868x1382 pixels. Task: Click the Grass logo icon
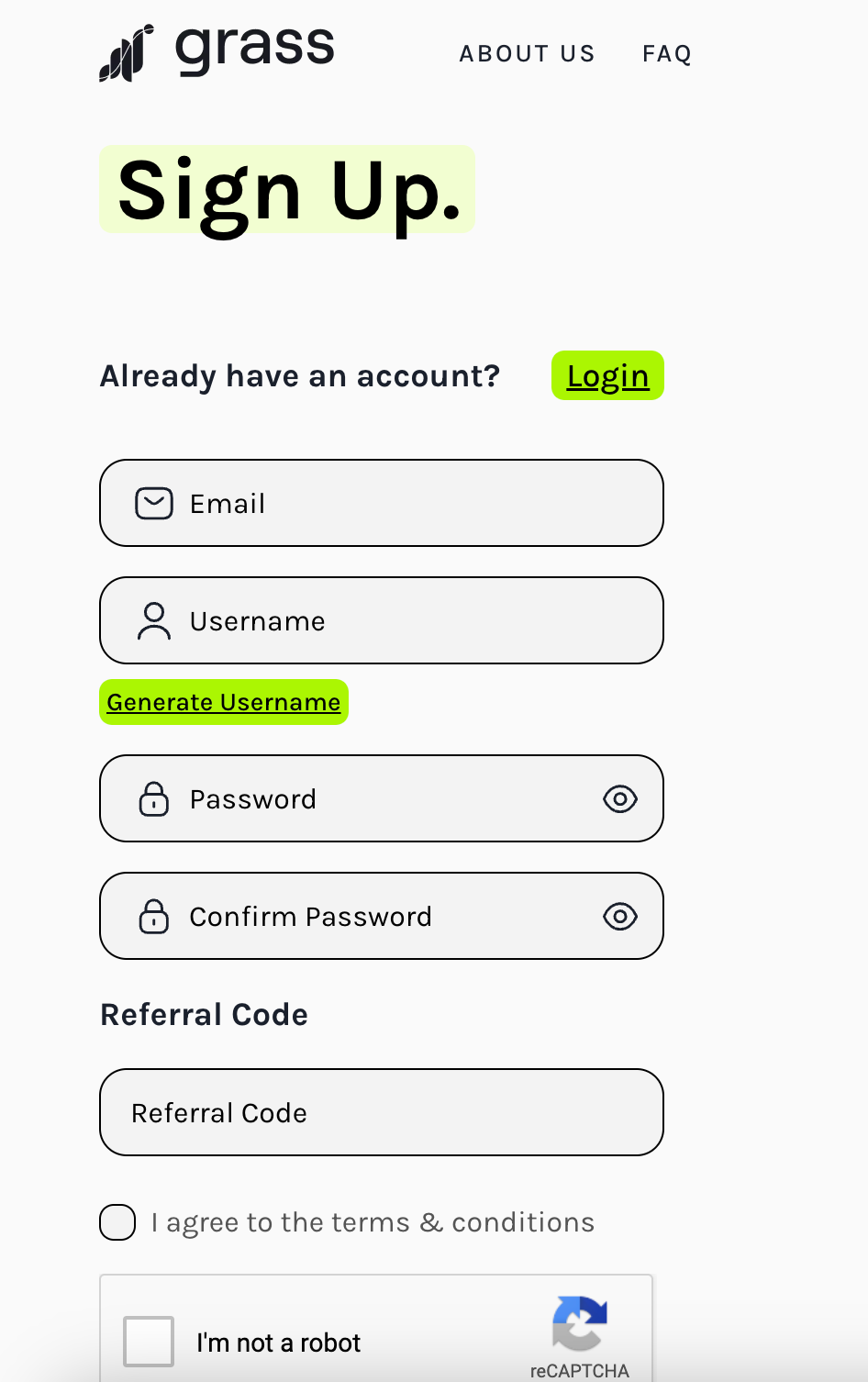[126, 54]
